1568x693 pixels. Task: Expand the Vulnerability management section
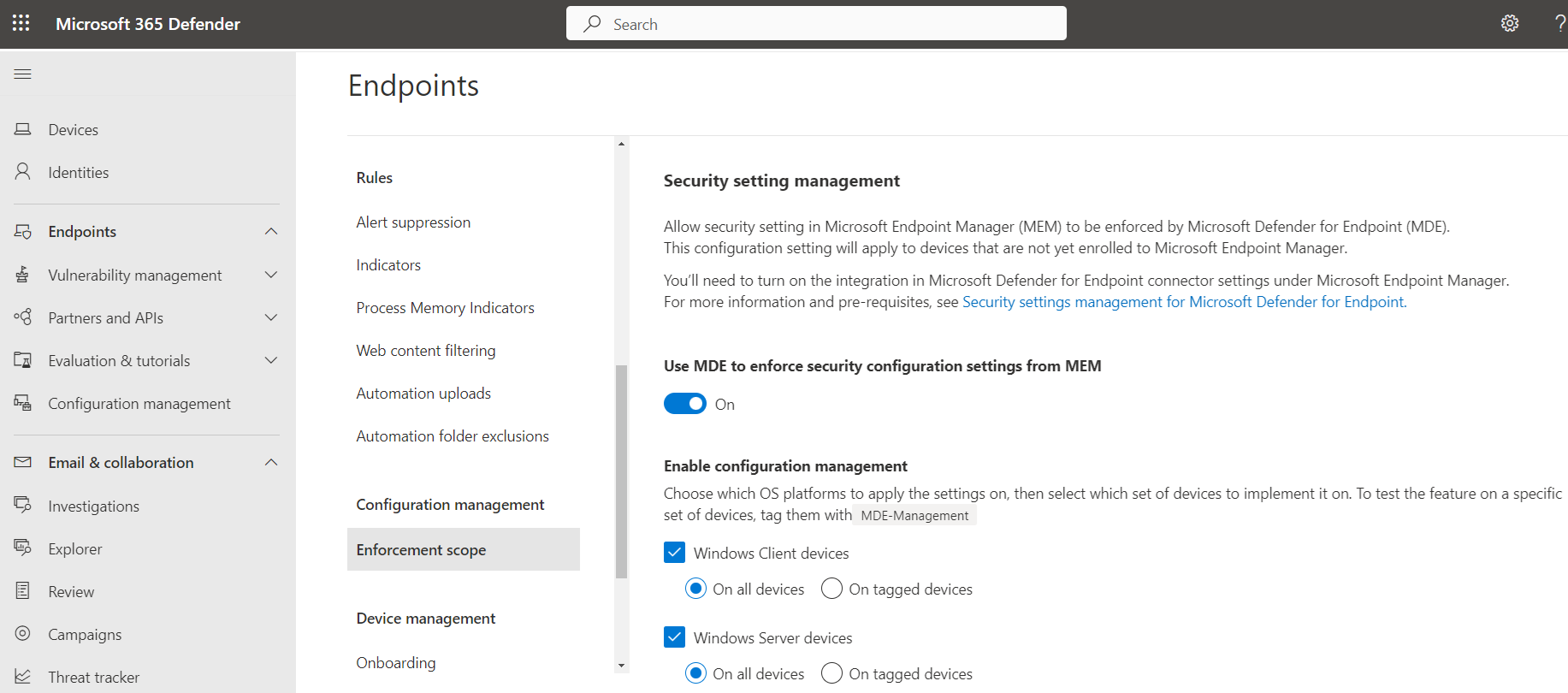(271, 275)
